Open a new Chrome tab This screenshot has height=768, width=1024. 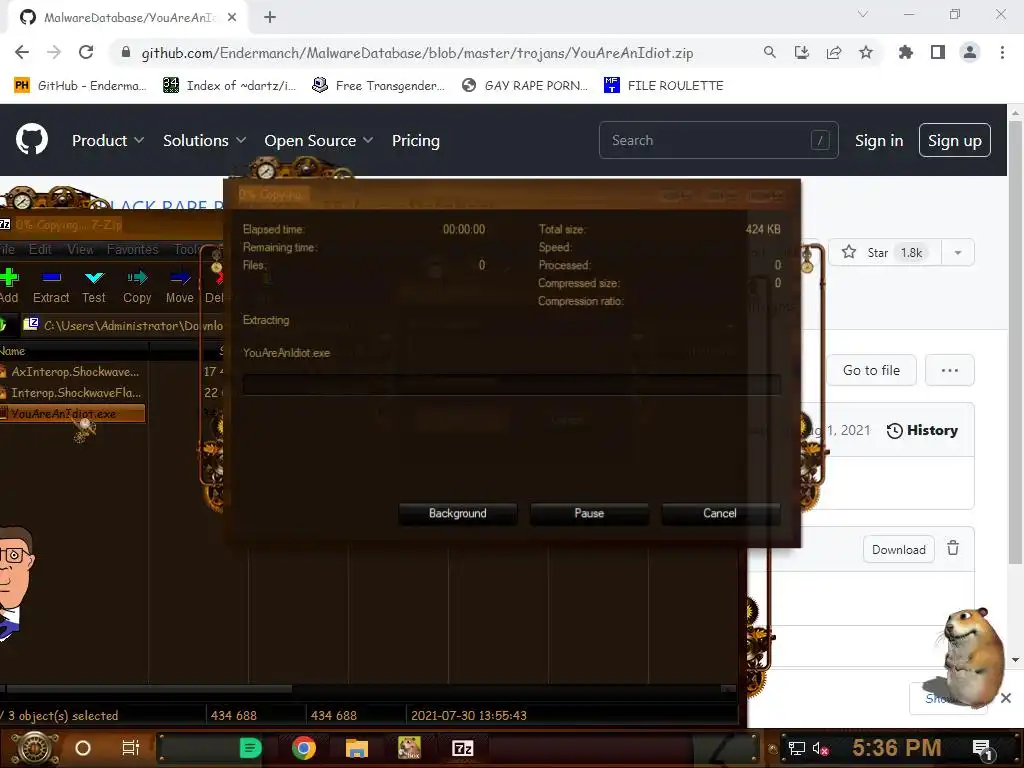click(x=270, y=17)
